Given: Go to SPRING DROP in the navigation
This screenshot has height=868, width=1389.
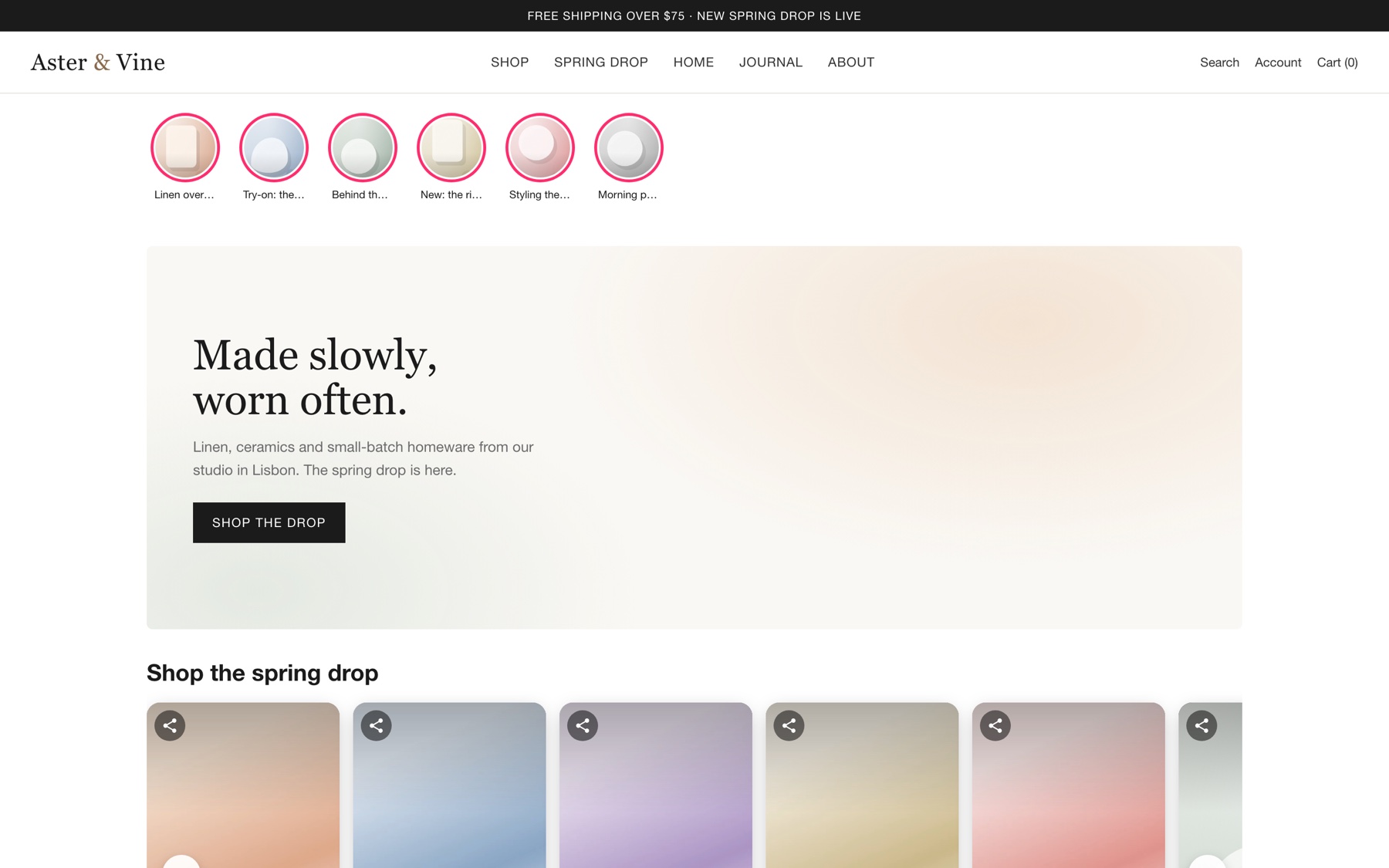Looking at the screenshot, I should [x=601, y=62].
